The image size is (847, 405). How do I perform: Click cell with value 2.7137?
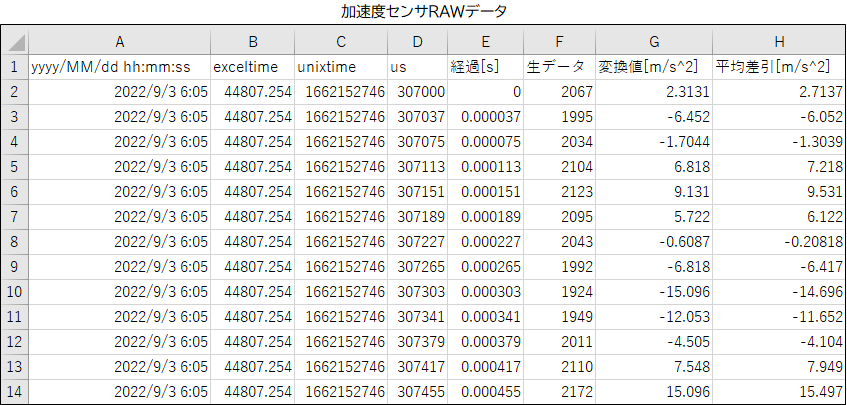tap(779, 92)
